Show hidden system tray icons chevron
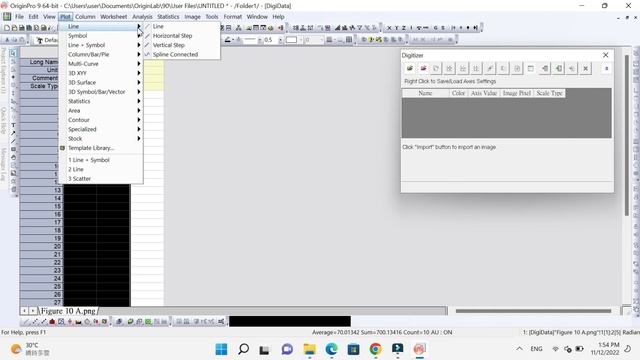The image size is (640, 360). 519,349
